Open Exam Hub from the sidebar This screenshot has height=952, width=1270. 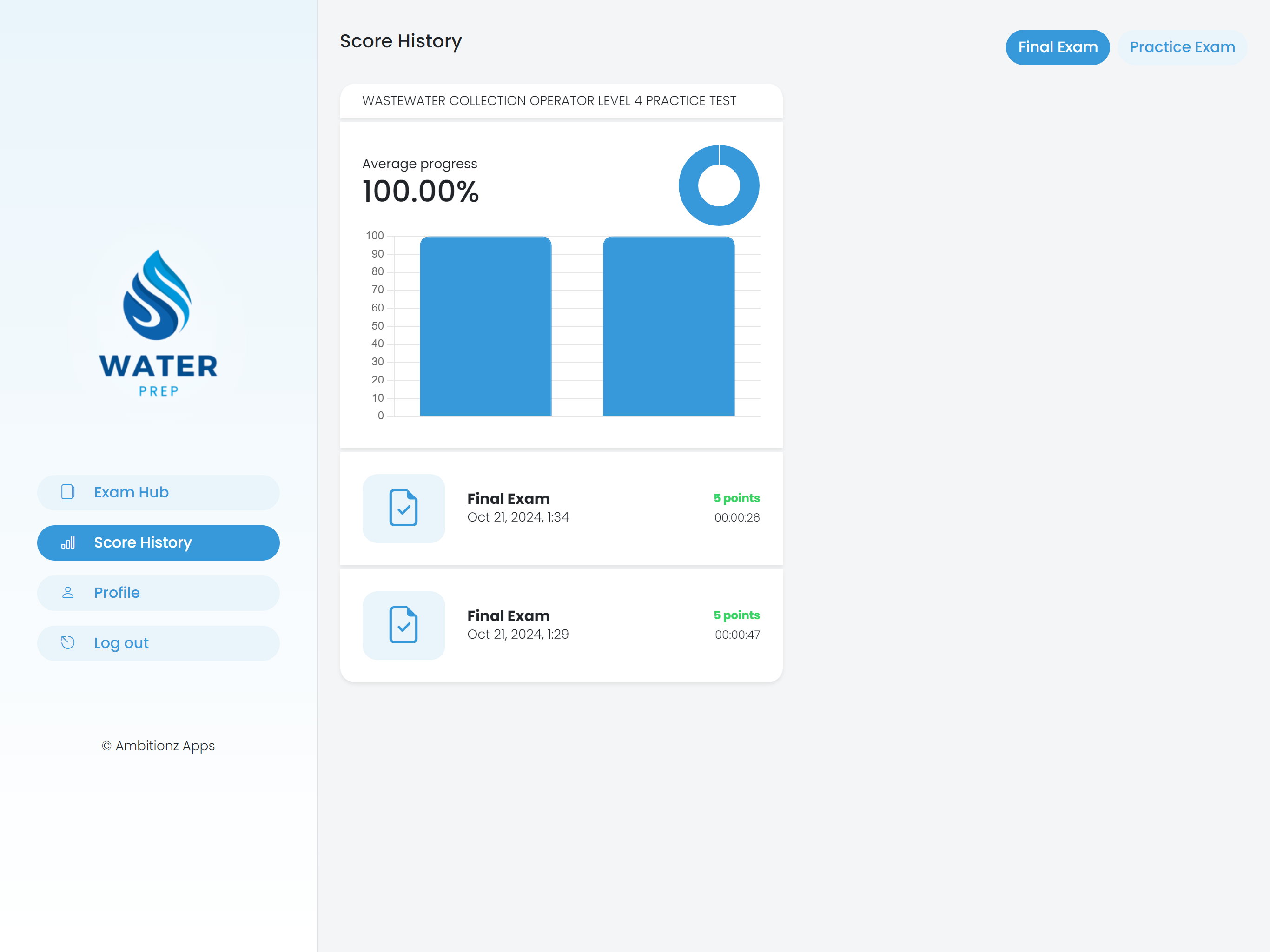[159, 493]
